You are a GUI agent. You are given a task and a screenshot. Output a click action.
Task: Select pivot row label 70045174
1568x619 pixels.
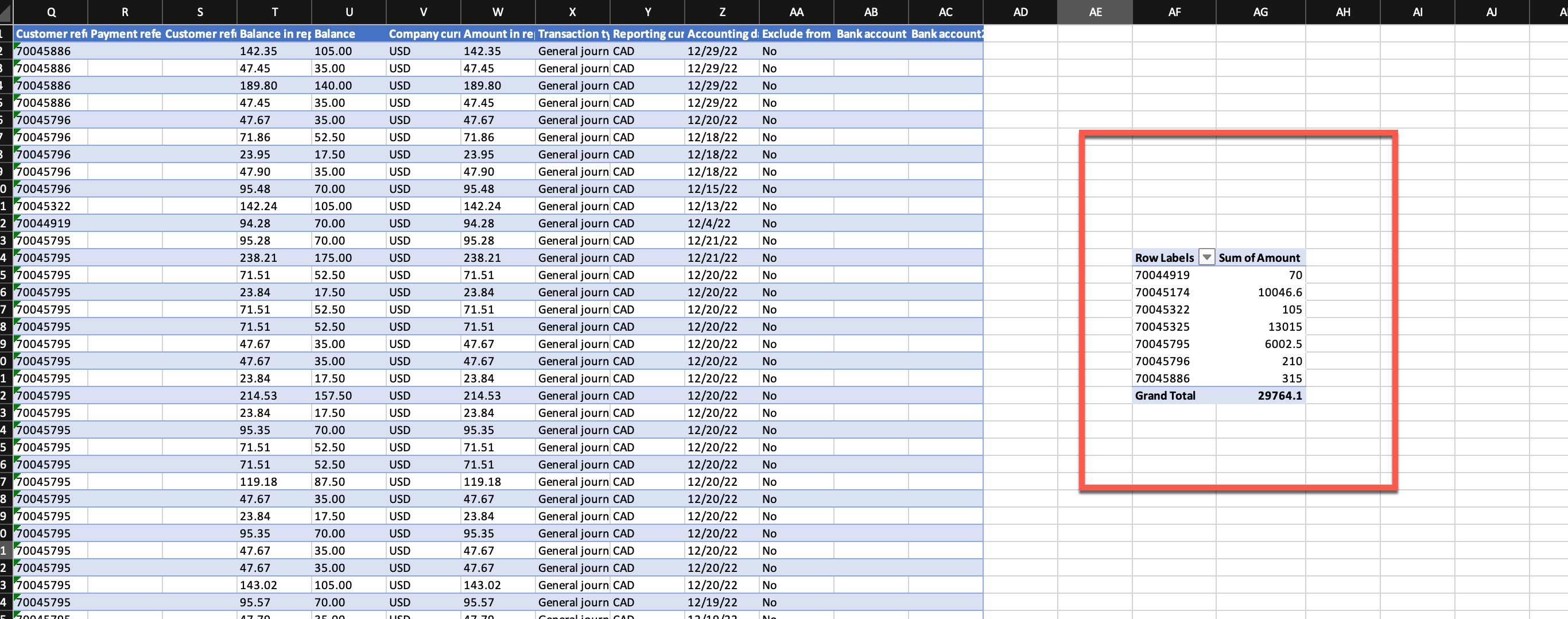1174,292
